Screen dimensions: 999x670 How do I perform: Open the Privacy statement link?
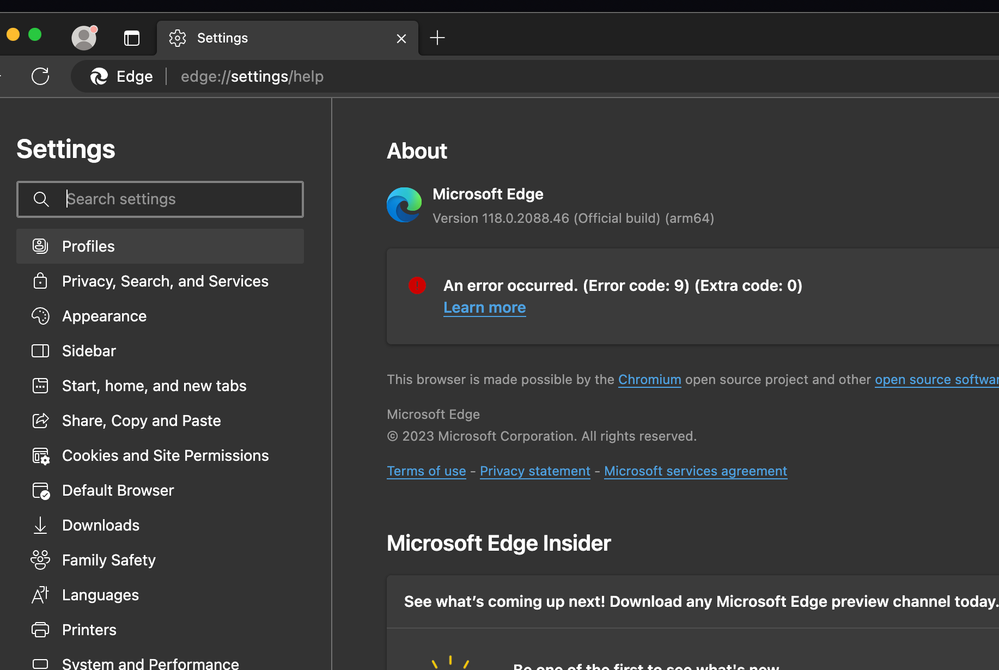[535, 471]
